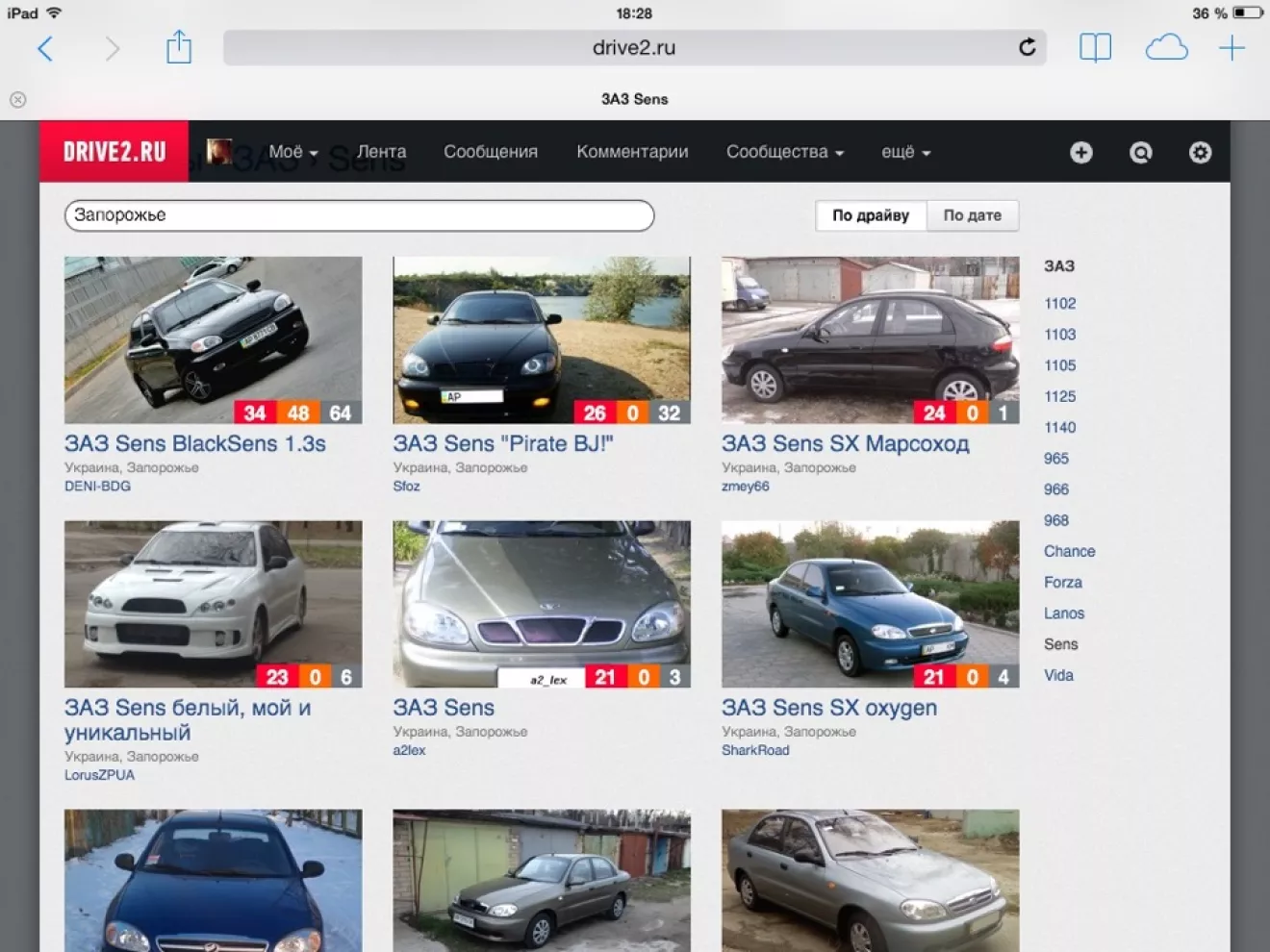Open user zmey66 profile

click(746, 486)
